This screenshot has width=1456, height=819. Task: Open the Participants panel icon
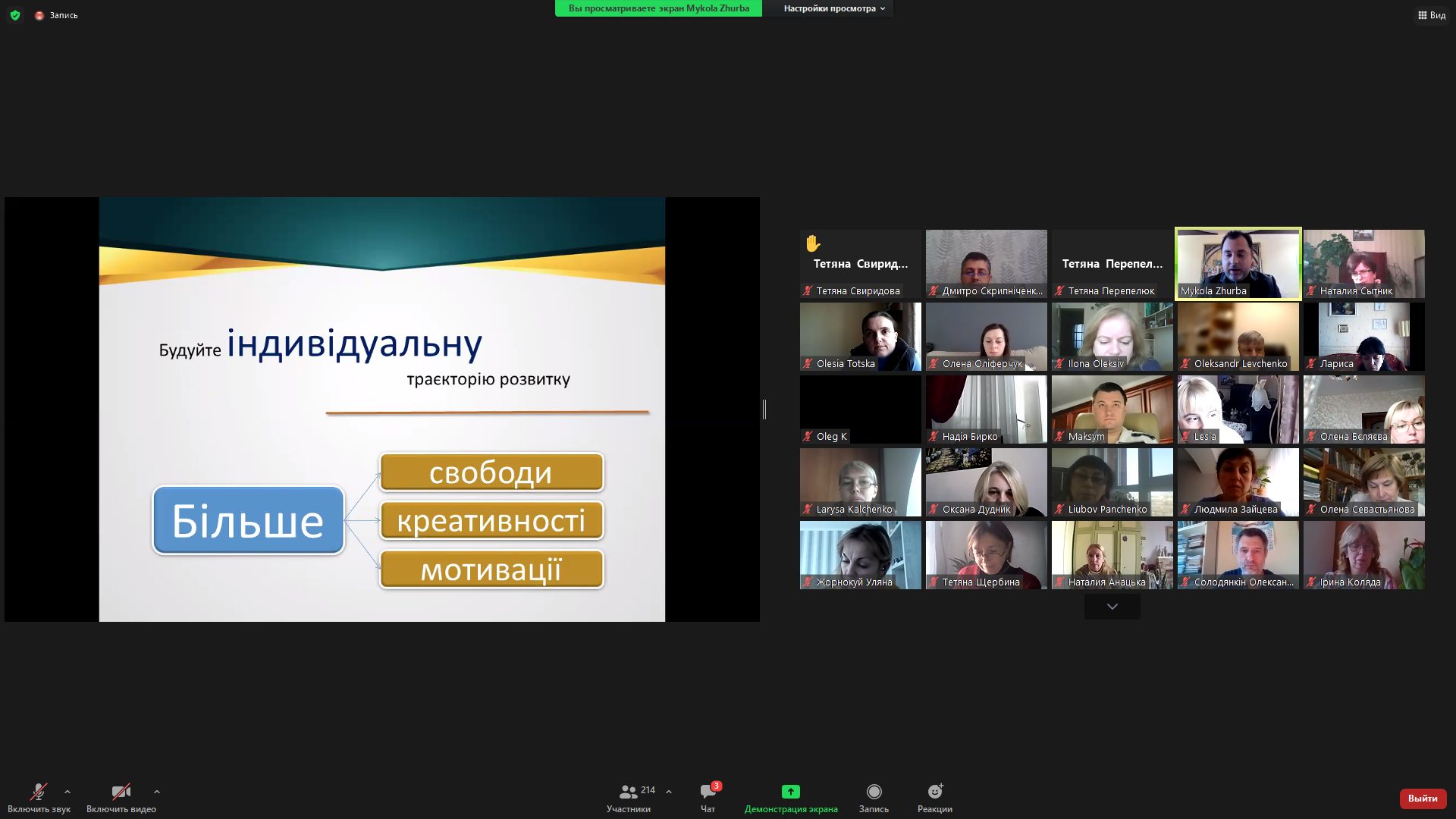628,792
